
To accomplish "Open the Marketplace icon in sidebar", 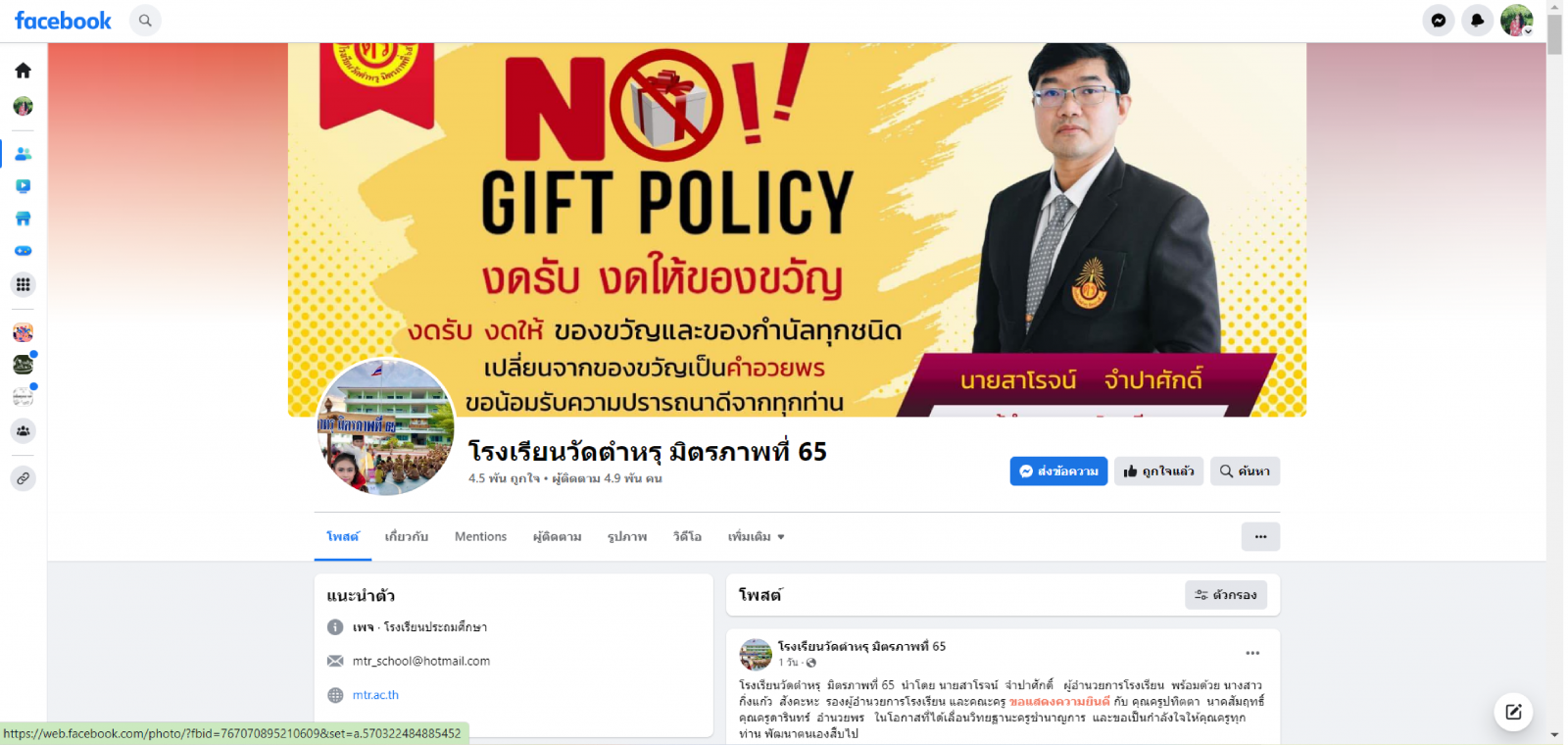I will [x=24, y=219].
